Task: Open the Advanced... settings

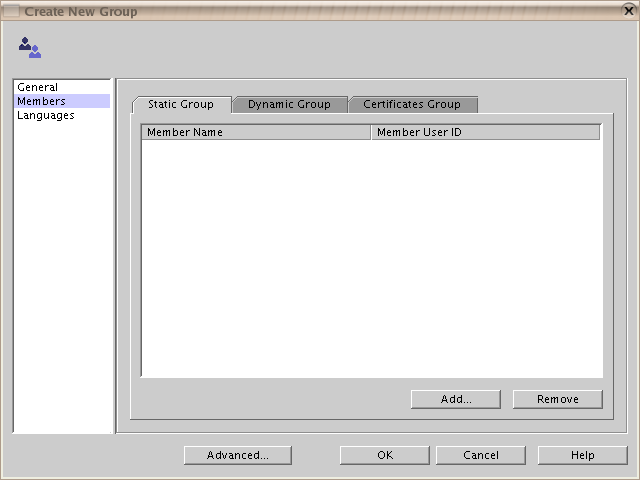Action: coord(238,455)
